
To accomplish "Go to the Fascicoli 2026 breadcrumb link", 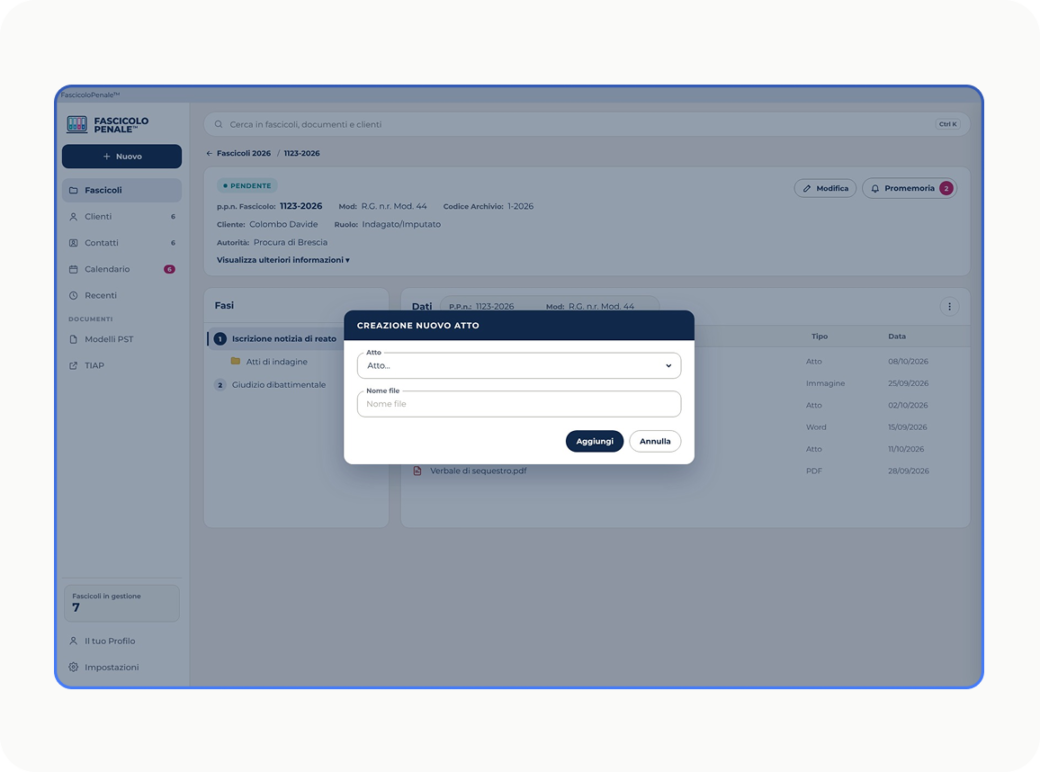I will pos(243,153).
